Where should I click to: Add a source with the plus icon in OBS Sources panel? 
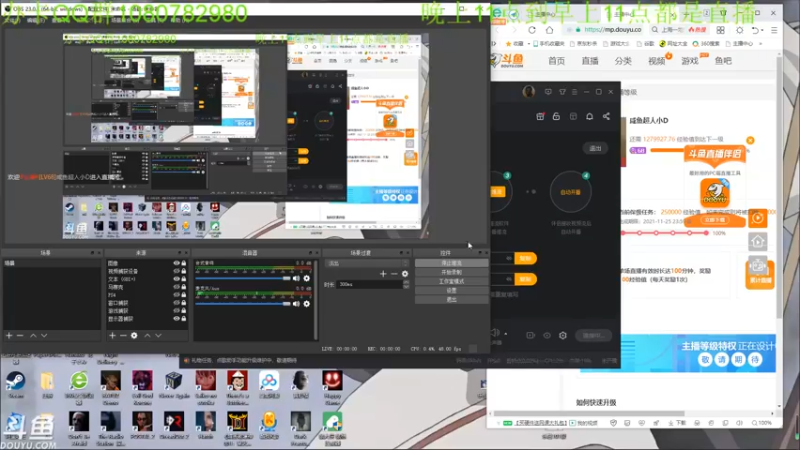[112, 336]
